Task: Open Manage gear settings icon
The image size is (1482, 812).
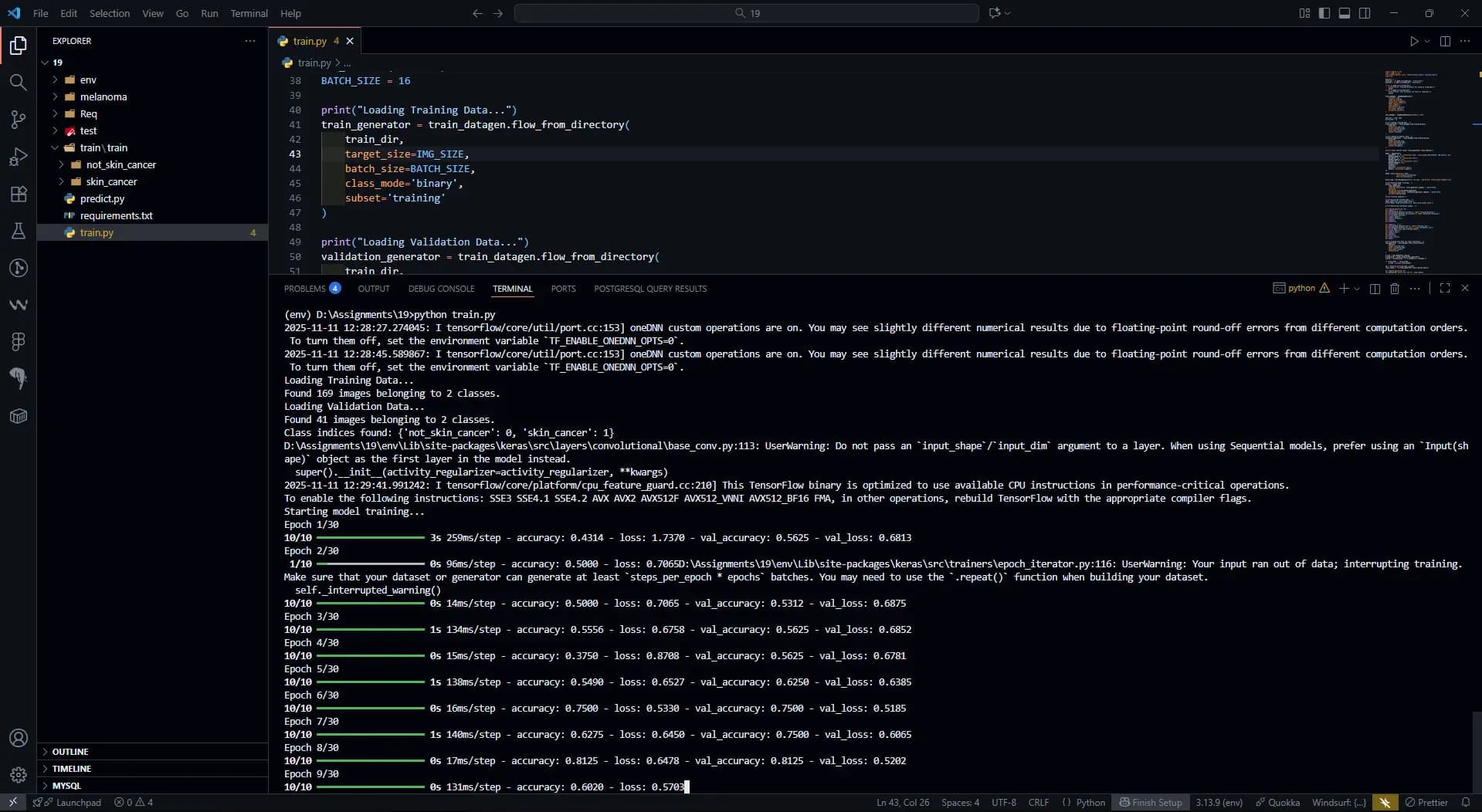Action: pos(18,775)
